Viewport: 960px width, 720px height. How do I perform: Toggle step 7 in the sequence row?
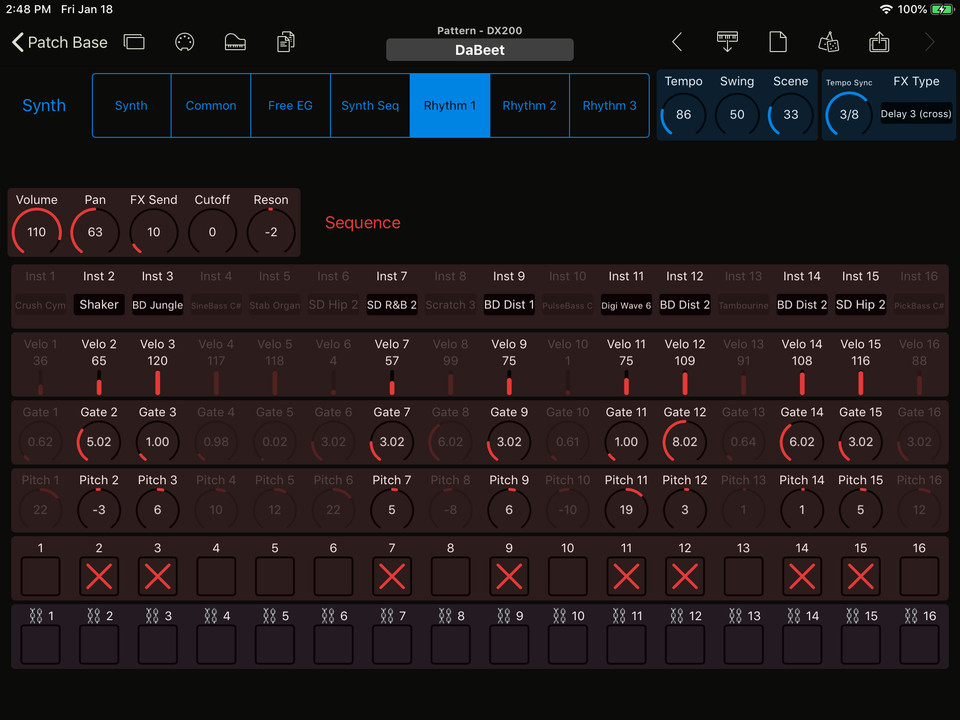pos(391,576)
